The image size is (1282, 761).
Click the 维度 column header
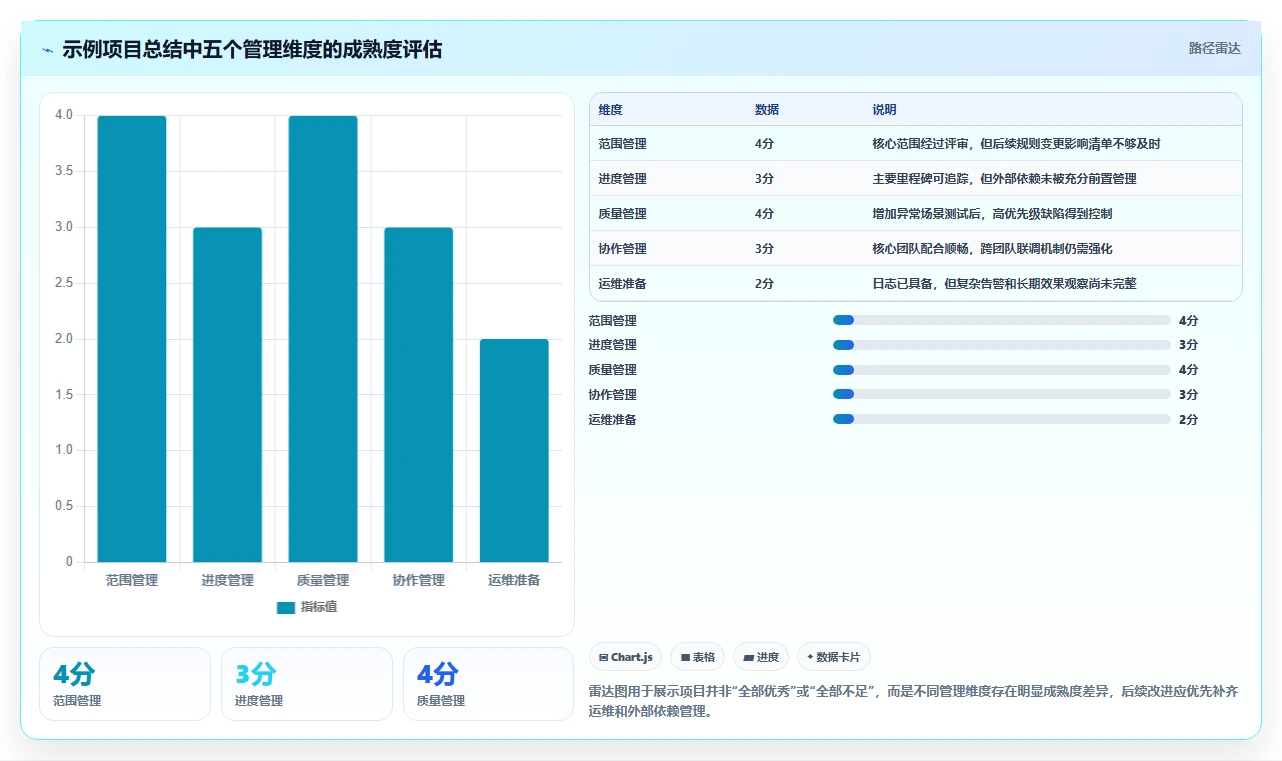[610, 109]
